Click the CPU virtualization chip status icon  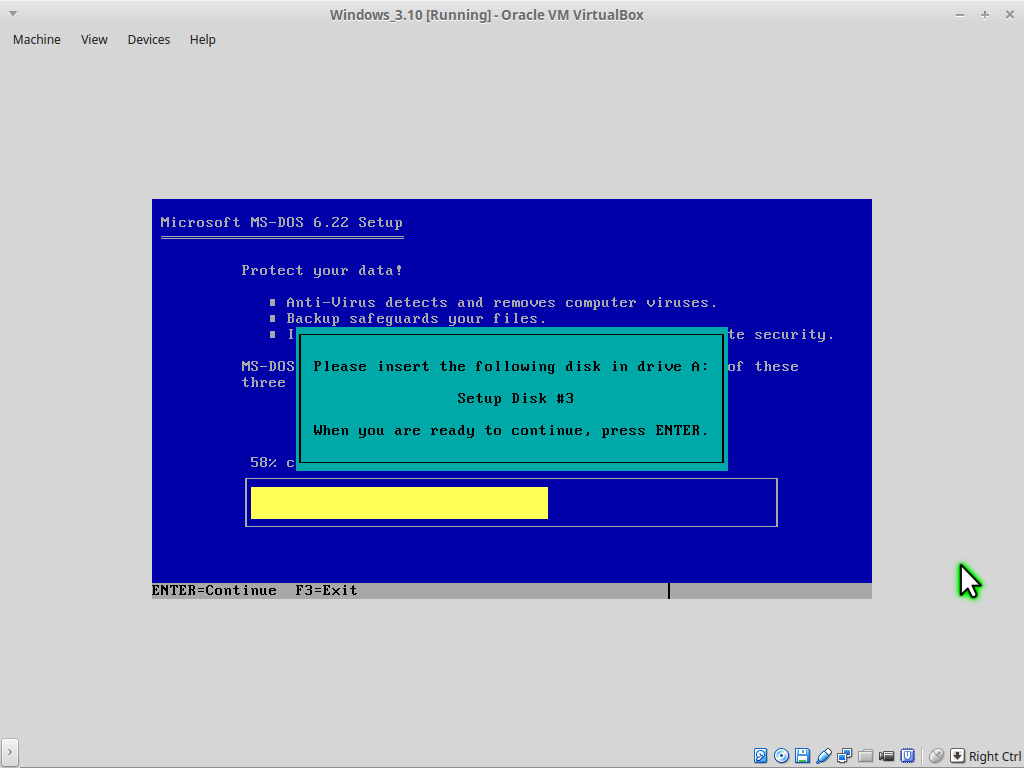(x=908, y=756)
